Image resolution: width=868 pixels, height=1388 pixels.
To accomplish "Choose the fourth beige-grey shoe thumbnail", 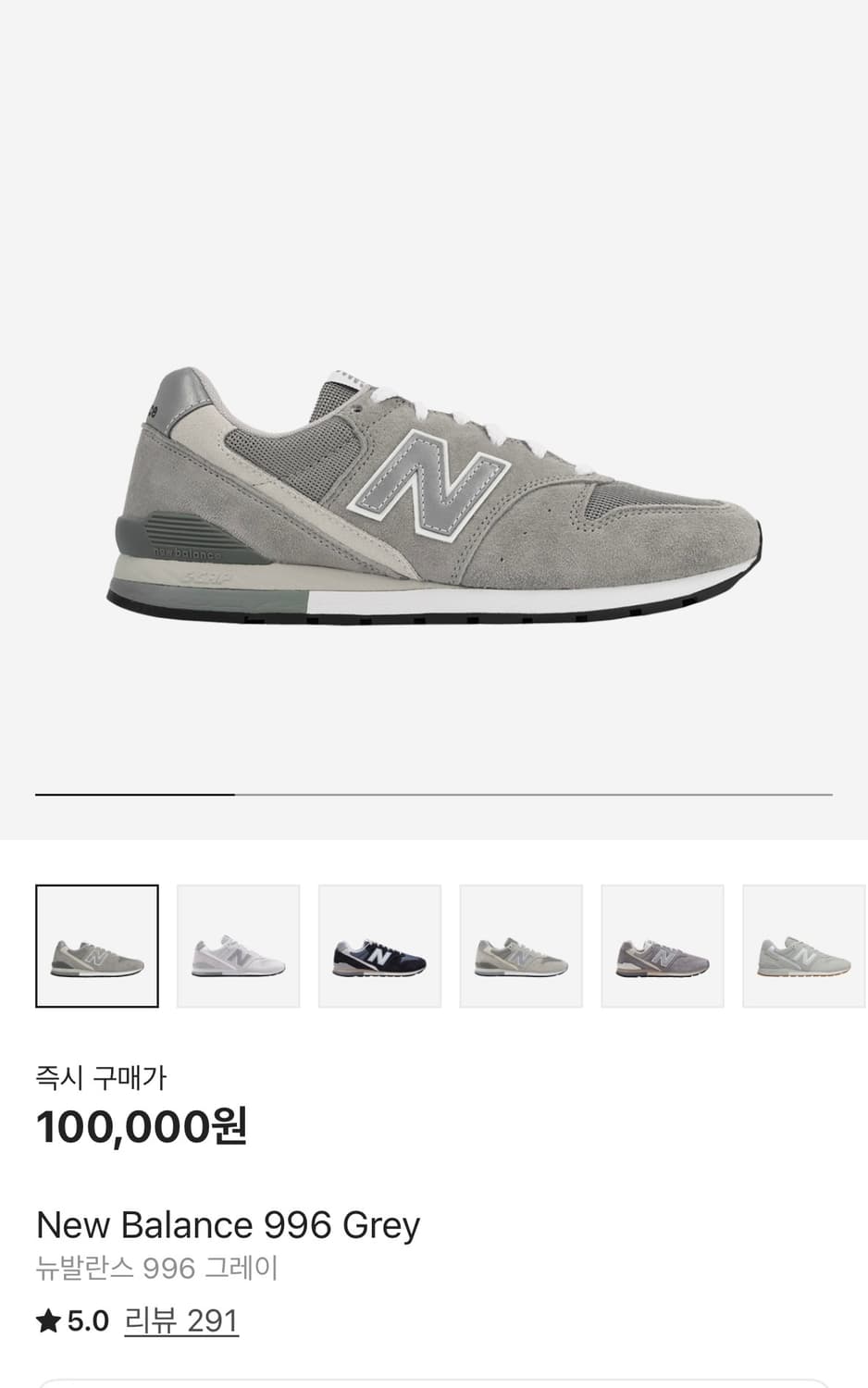I will 521,946.
